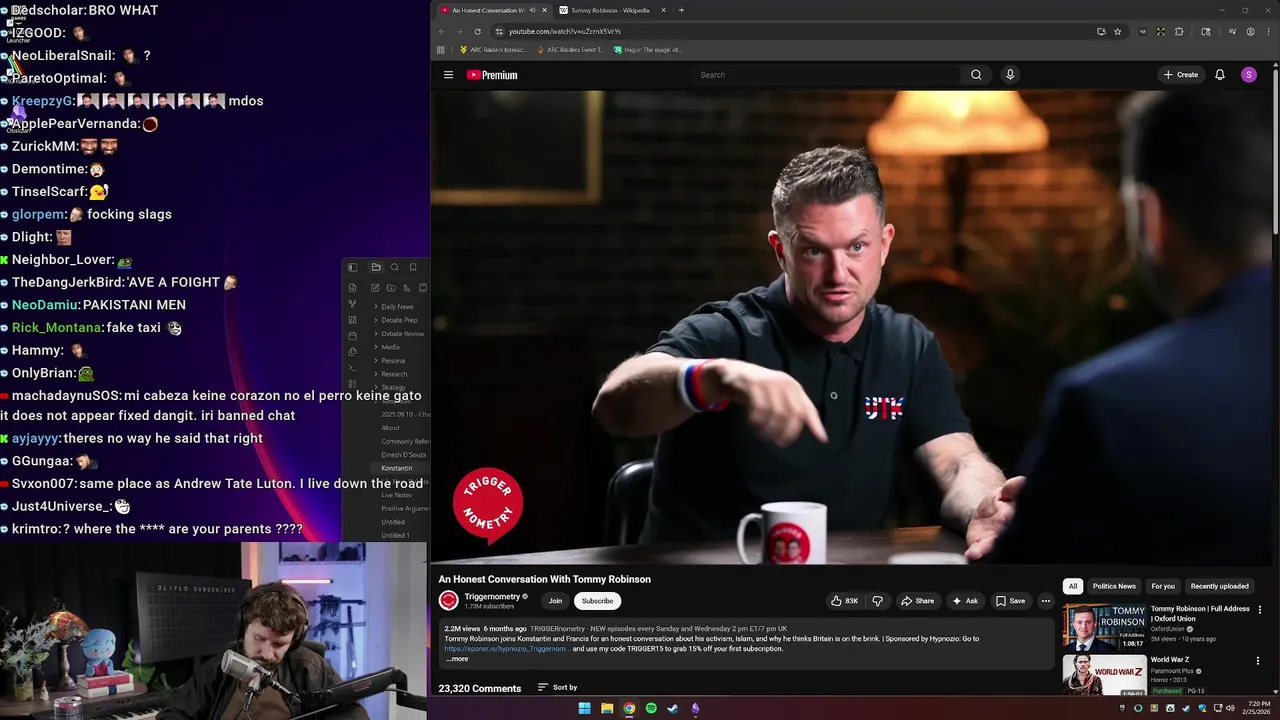Image resolution: width=1280 pixels, height=720 pixels.
Task: Open the comments Sort by dropdown
Action: click(x=557, y=687)
